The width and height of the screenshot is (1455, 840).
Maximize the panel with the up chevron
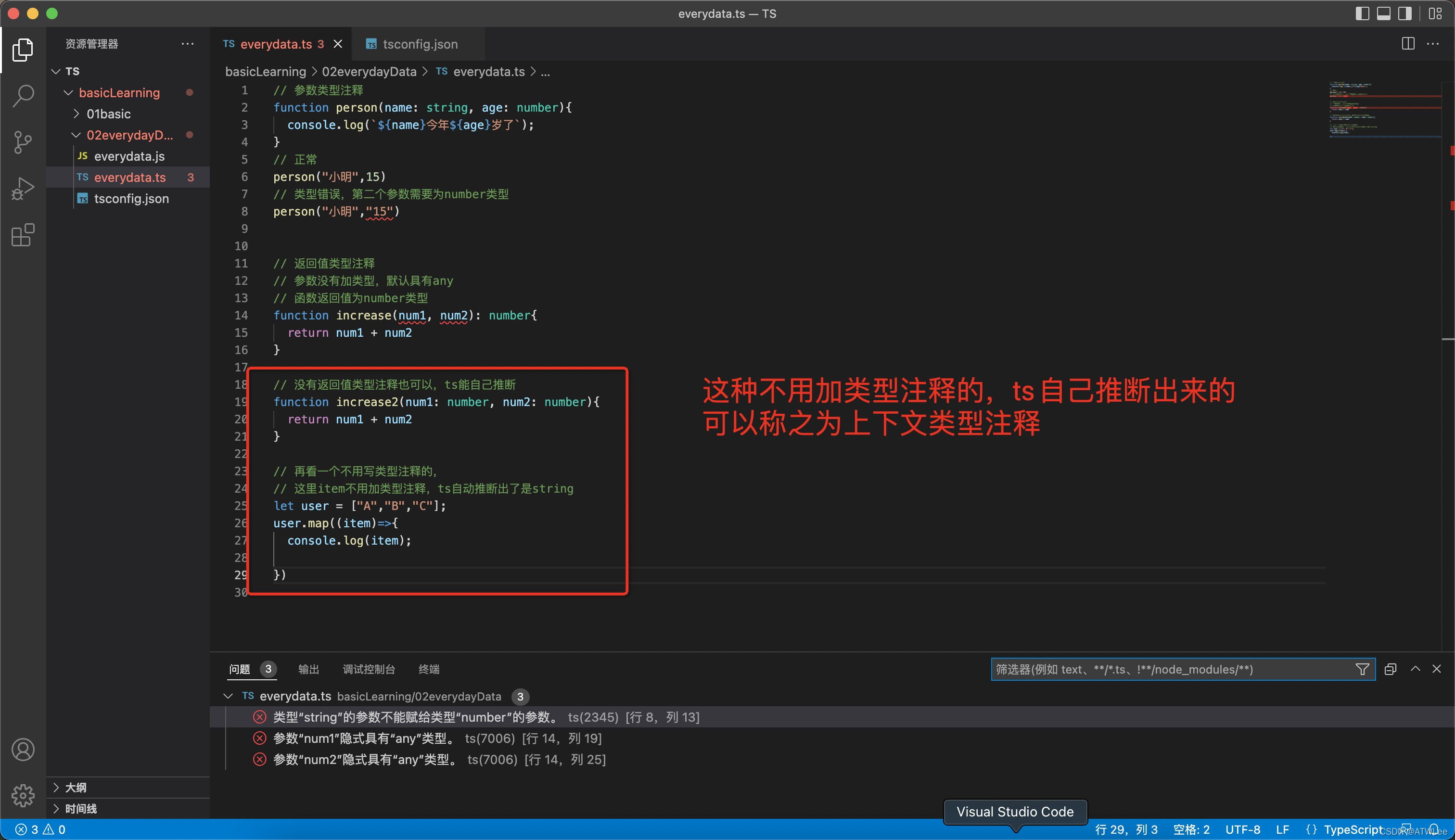1415,669
